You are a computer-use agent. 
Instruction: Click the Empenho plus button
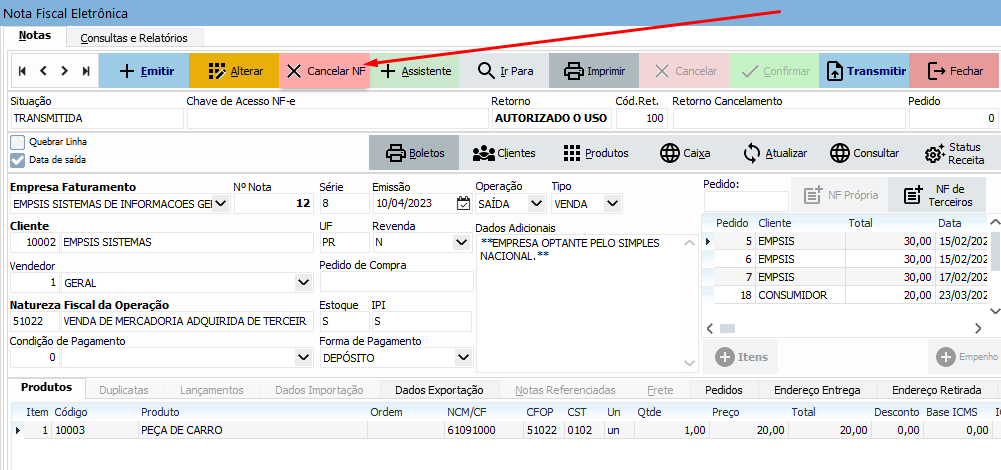pos(966,357)
